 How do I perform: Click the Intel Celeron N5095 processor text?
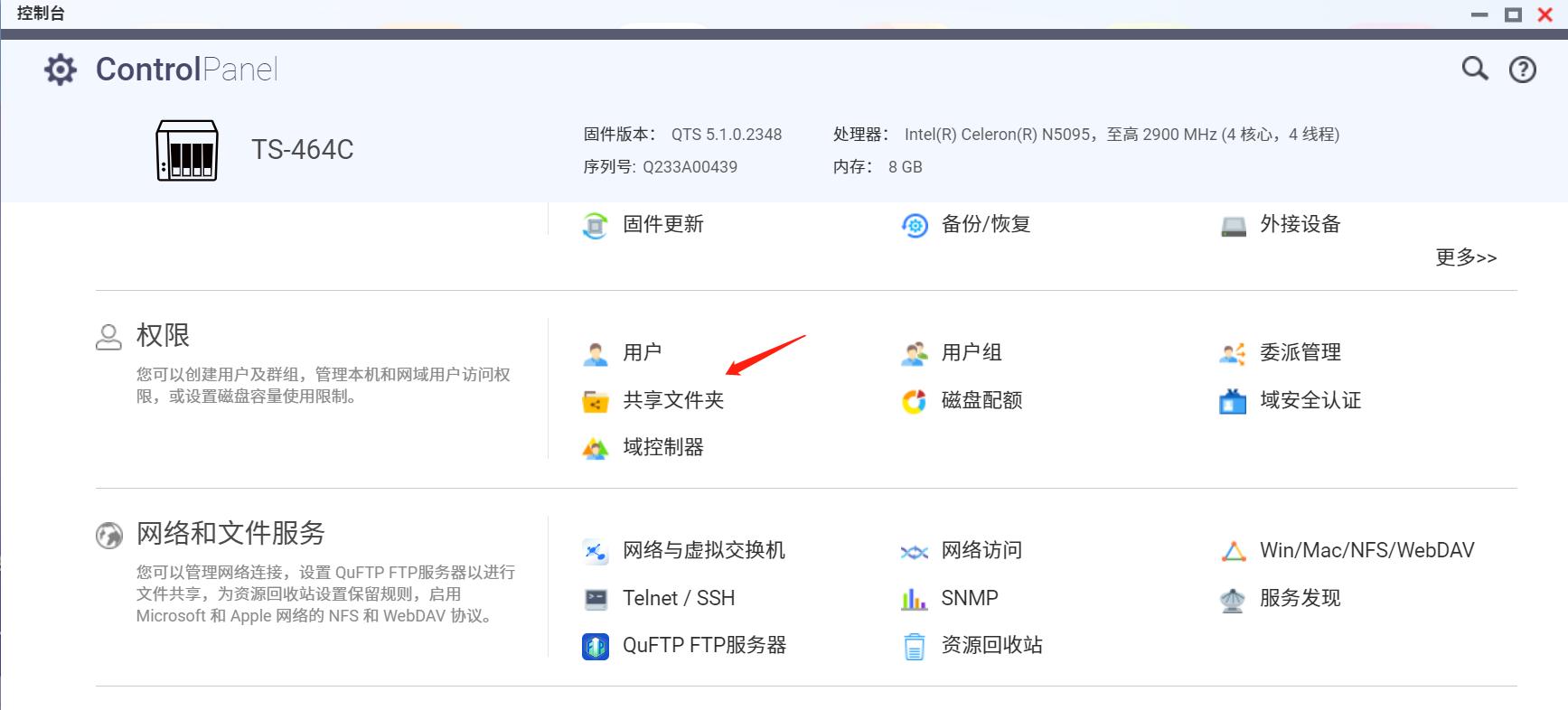pos(1122,135)
